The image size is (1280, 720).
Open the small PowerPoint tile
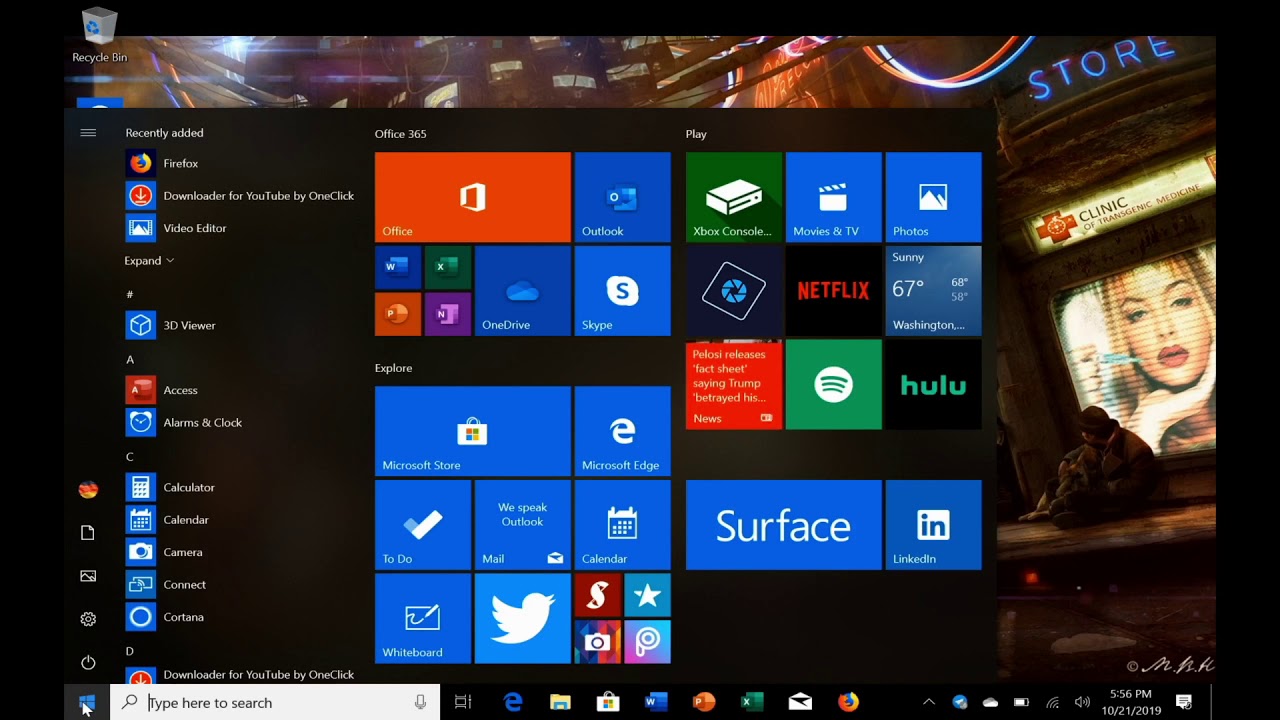coord(397,314)
